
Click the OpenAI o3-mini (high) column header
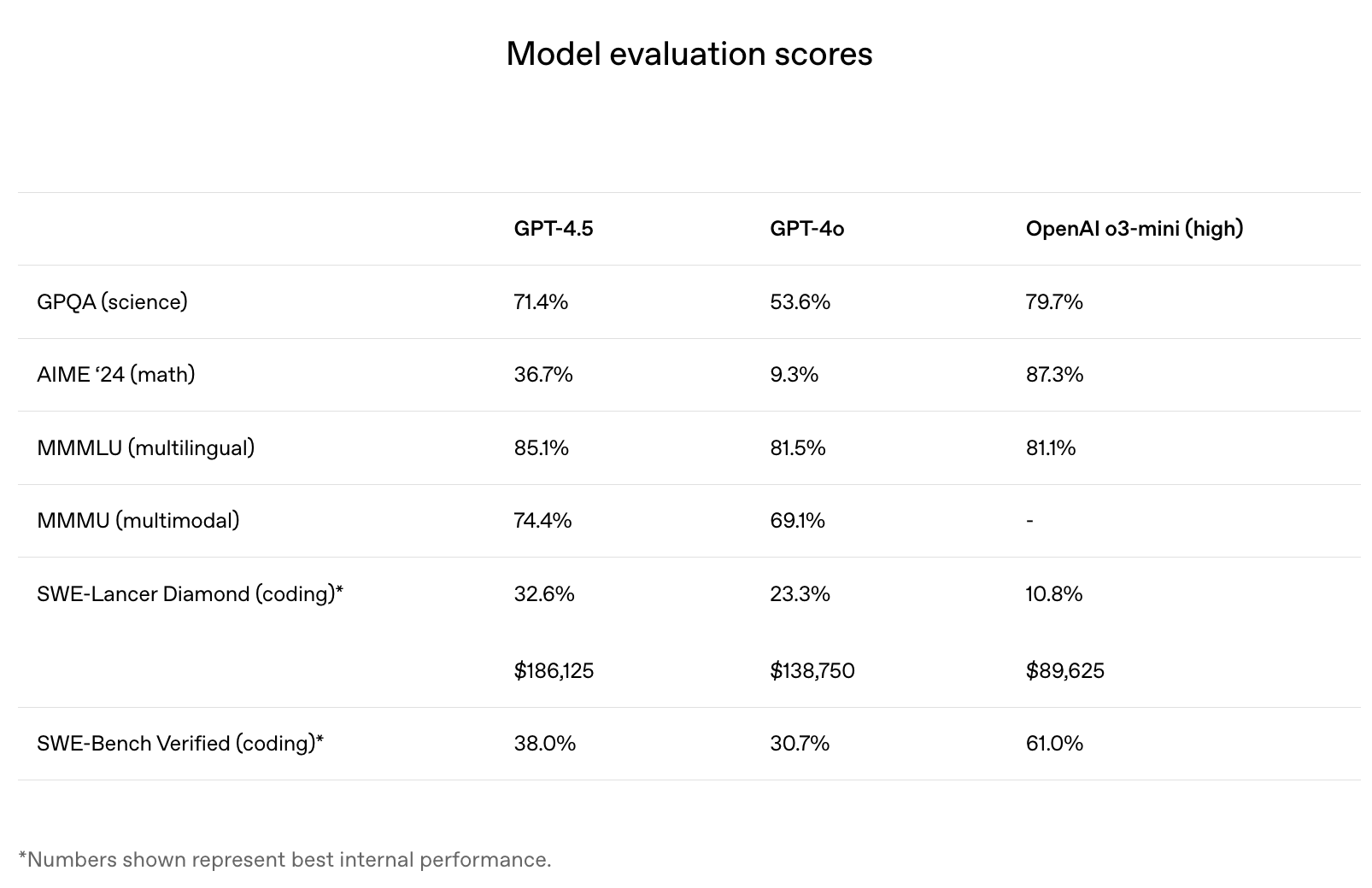pyautogui.click(x=1134, y=229)
